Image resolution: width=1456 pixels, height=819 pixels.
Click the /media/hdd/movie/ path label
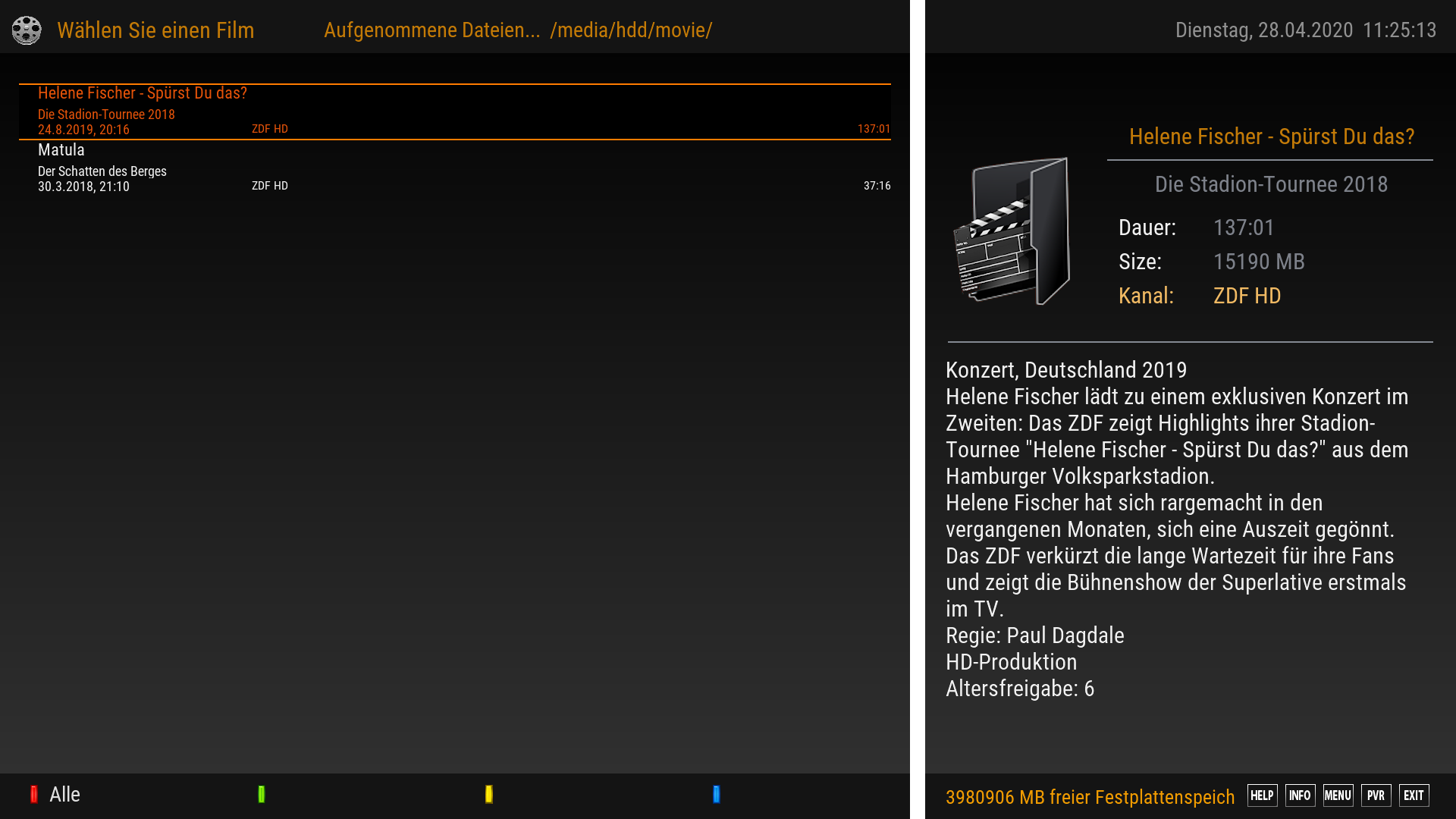tap(631, 30)
